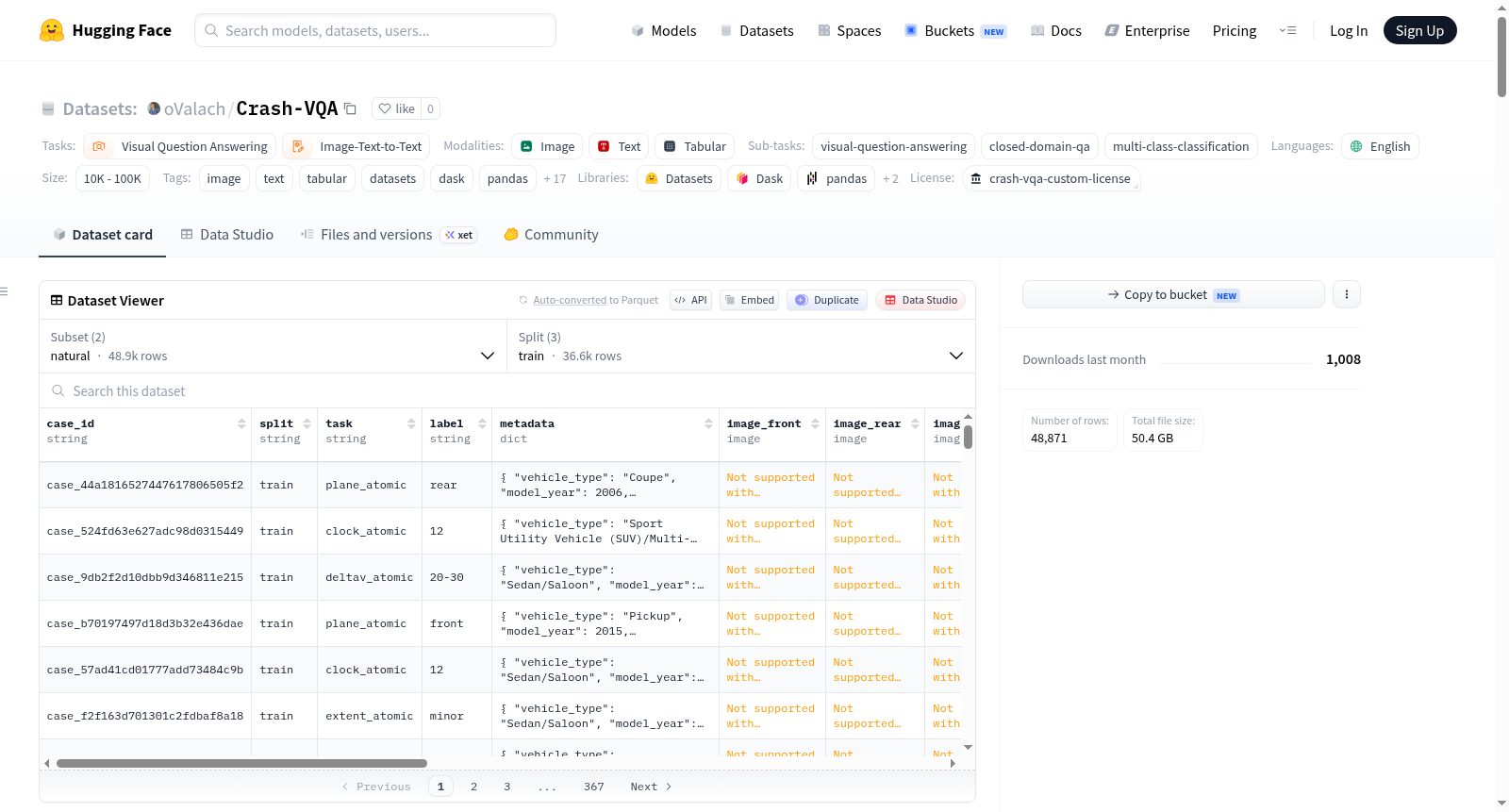Select row case_44a18165274476178065​05f2 cell
Screen dimensions: 1509x812
point(145,485)
